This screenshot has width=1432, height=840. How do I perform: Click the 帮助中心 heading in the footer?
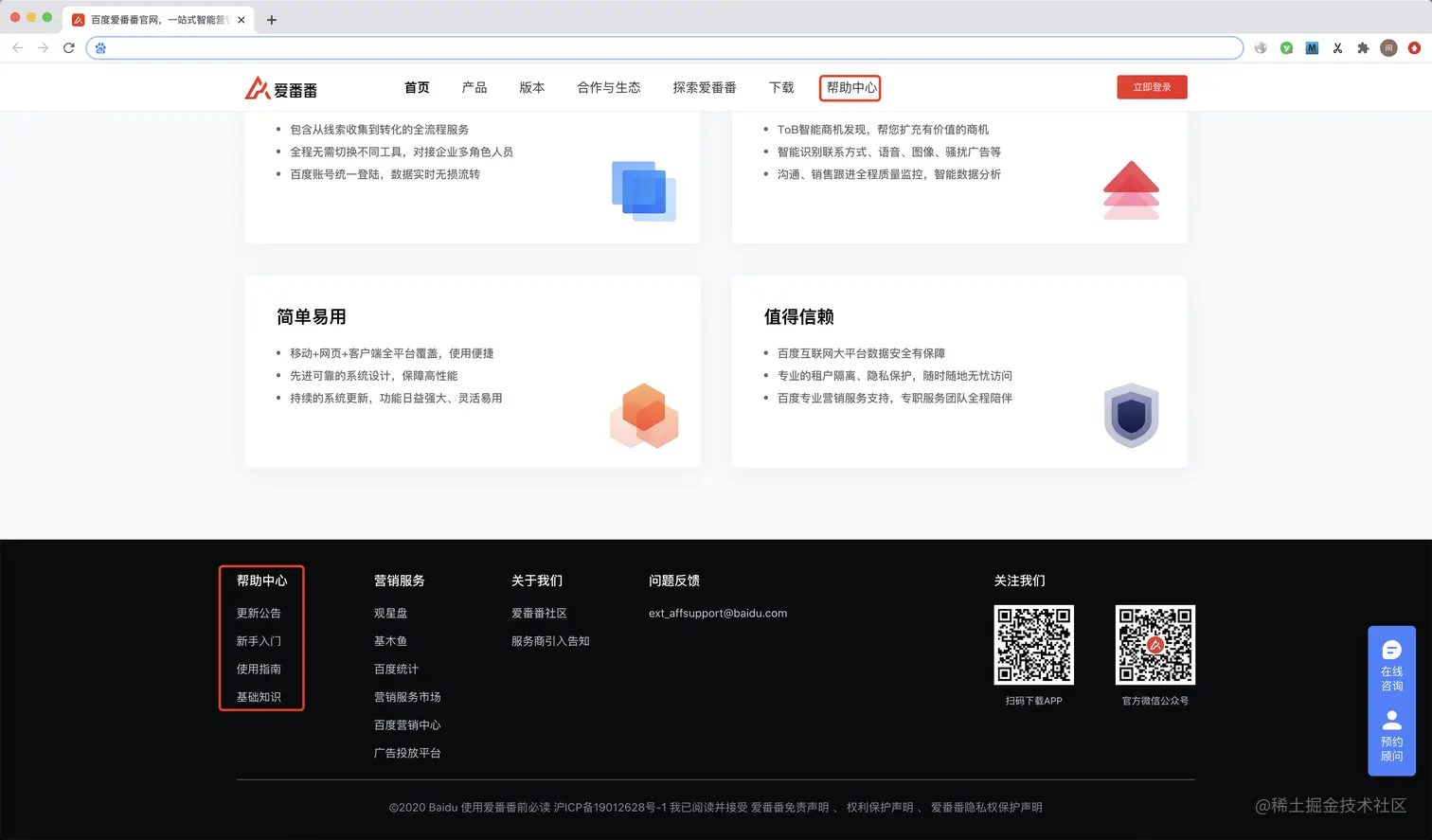[x=261, y=581]
